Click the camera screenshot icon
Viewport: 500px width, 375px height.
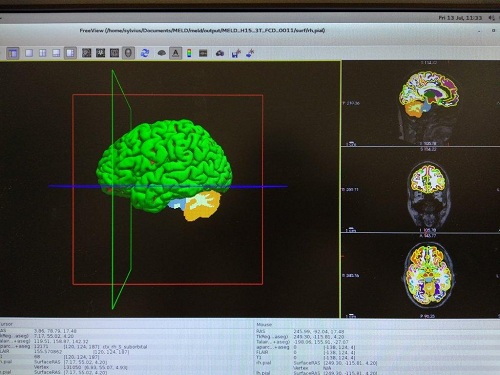point(220,53)
